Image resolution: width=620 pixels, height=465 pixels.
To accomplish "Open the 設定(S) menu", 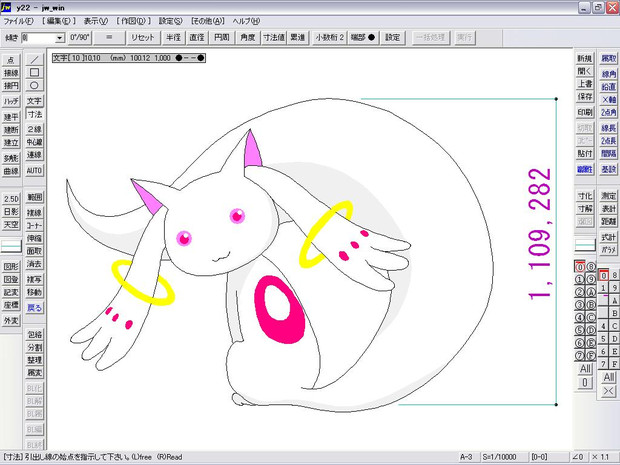I will coord(170,21).
